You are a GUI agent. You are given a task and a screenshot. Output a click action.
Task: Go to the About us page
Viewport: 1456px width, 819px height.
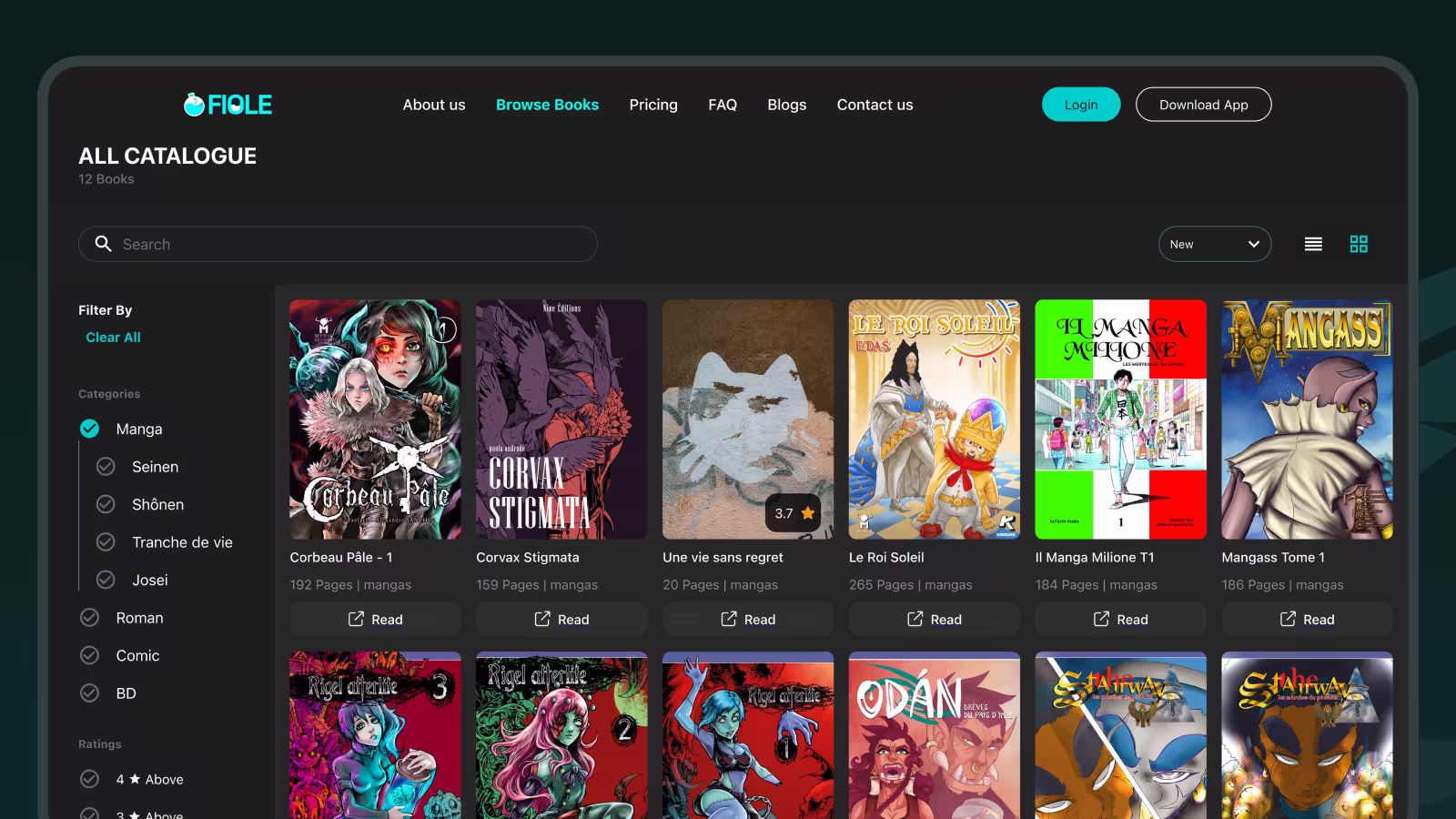coord(434,105)
